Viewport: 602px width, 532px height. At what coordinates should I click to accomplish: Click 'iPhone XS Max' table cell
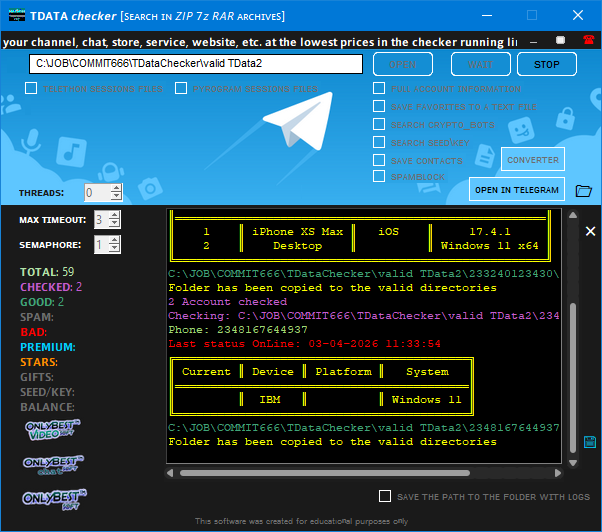(298, 231)
